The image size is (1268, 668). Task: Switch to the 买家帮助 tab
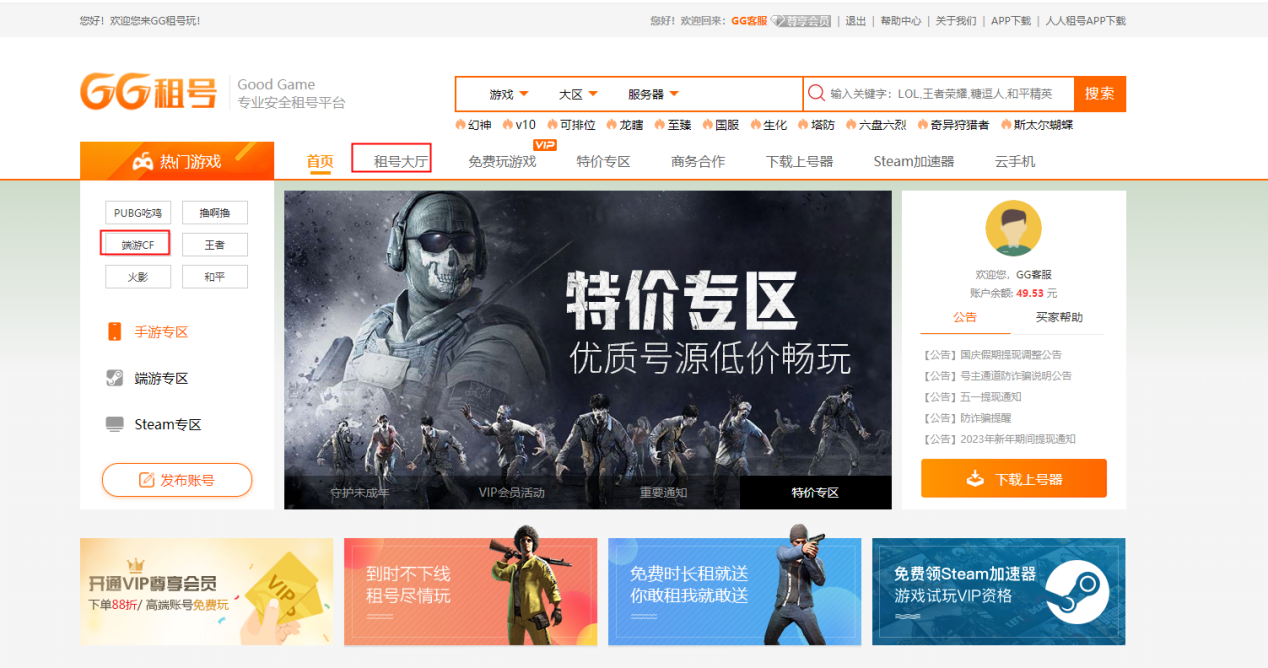coord(1058,317)
